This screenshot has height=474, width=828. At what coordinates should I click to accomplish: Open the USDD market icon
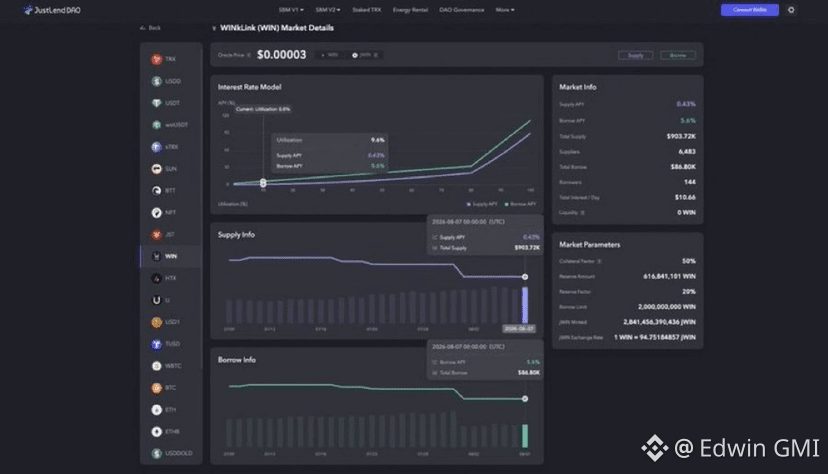[156, 81]
